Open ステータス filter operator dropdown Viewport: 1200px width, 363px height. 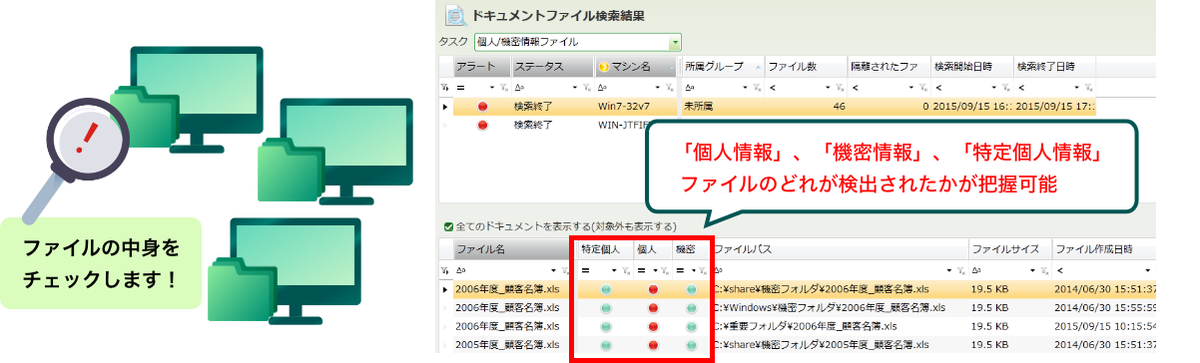575,87
